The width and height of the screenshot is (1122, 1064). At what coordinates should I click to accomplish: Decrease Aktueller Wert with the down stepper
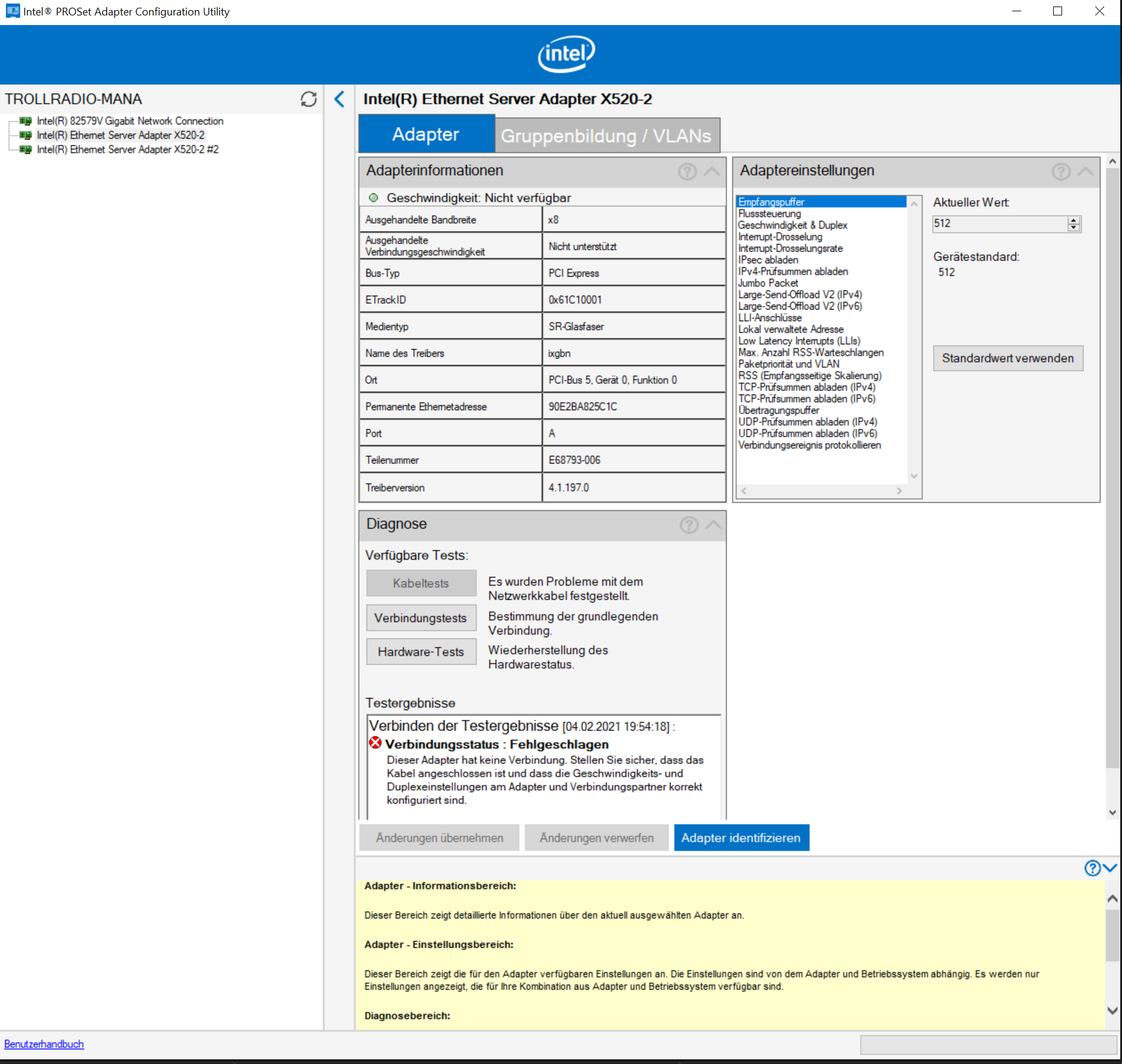[x=1074, y=227]
